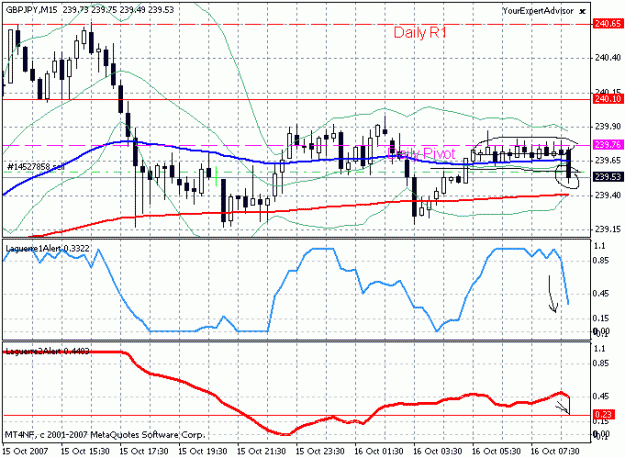Click the 15 Oct 15:30 time label
Screen dimensions: 625x458
85,452
